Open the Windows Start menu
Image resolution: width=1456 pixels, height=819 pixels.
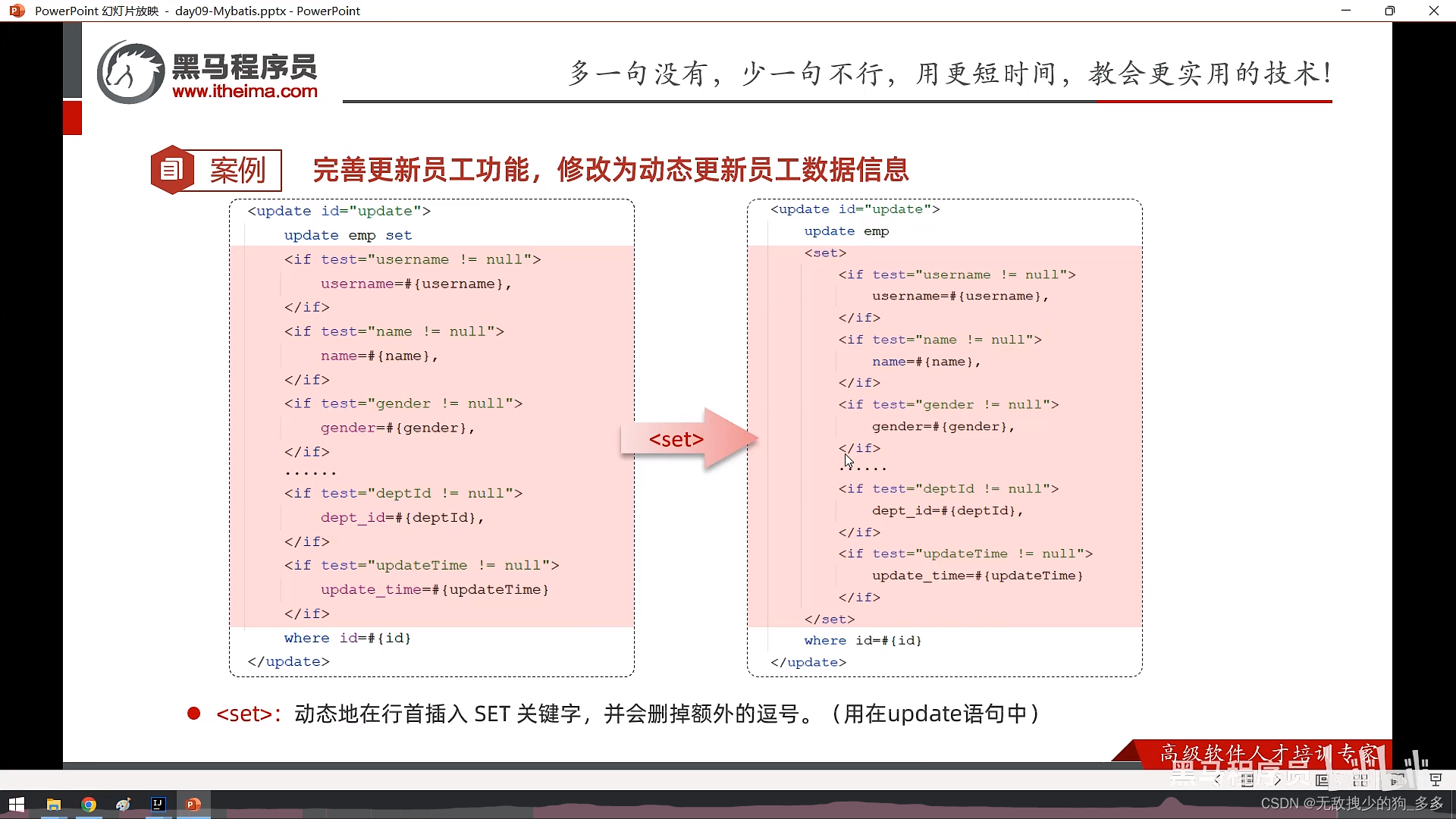(x=17, y=805)
